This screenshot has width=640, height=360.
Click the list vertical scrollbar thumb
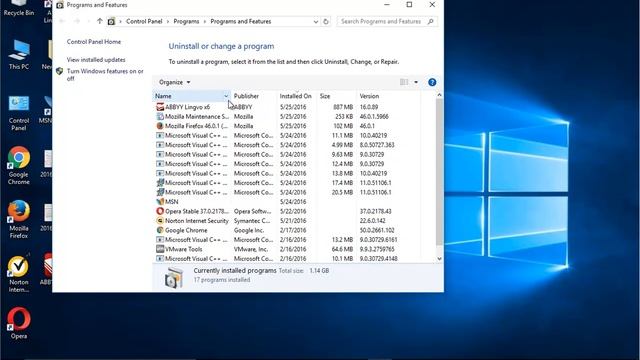pos(439,171)
